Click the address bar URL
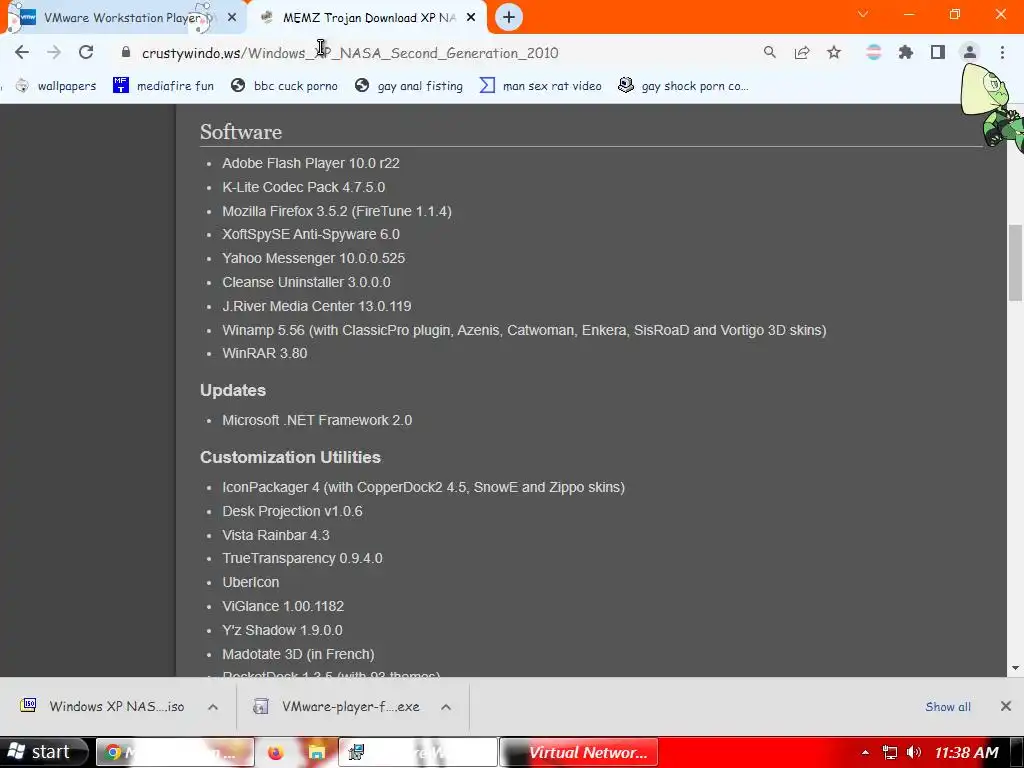The height and width of the screenshot is (768, 1024). pyautogui.click(x=350, y=53)
